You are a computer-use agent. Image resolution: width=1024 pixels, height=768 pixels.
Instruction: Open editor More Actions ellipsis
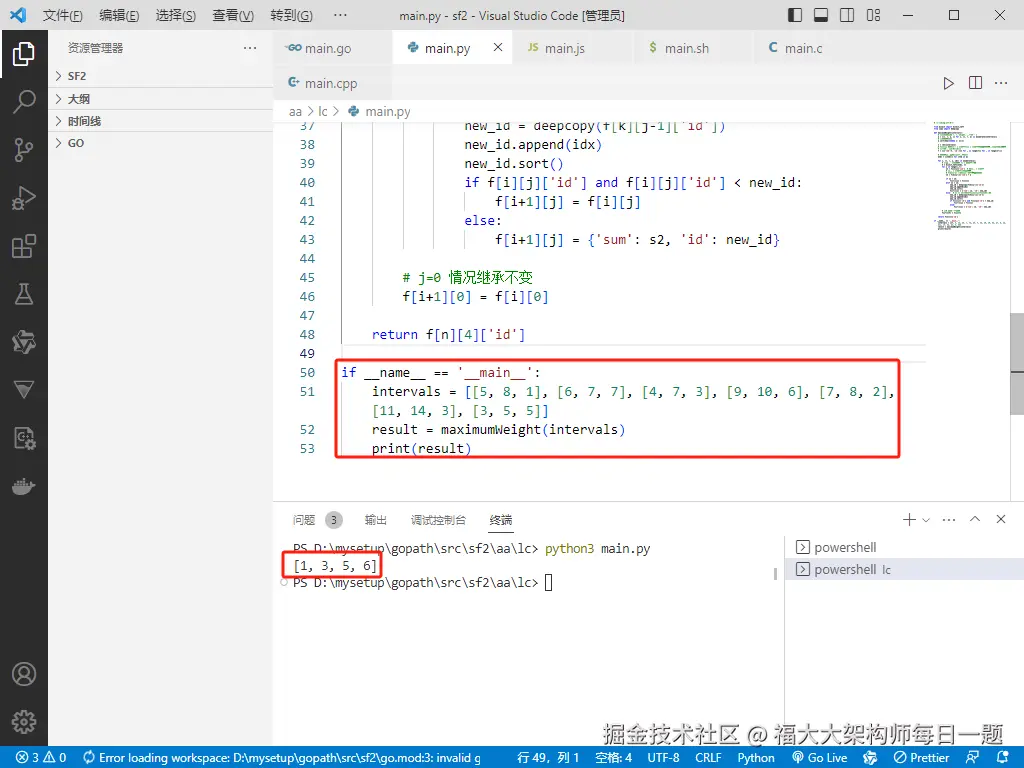[1000, 83]
